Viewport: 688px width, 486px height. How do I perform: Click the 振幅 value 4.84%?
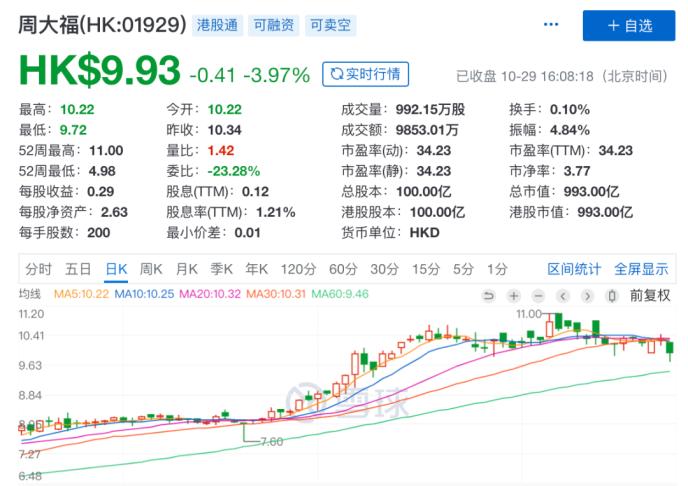coord(570,130)
